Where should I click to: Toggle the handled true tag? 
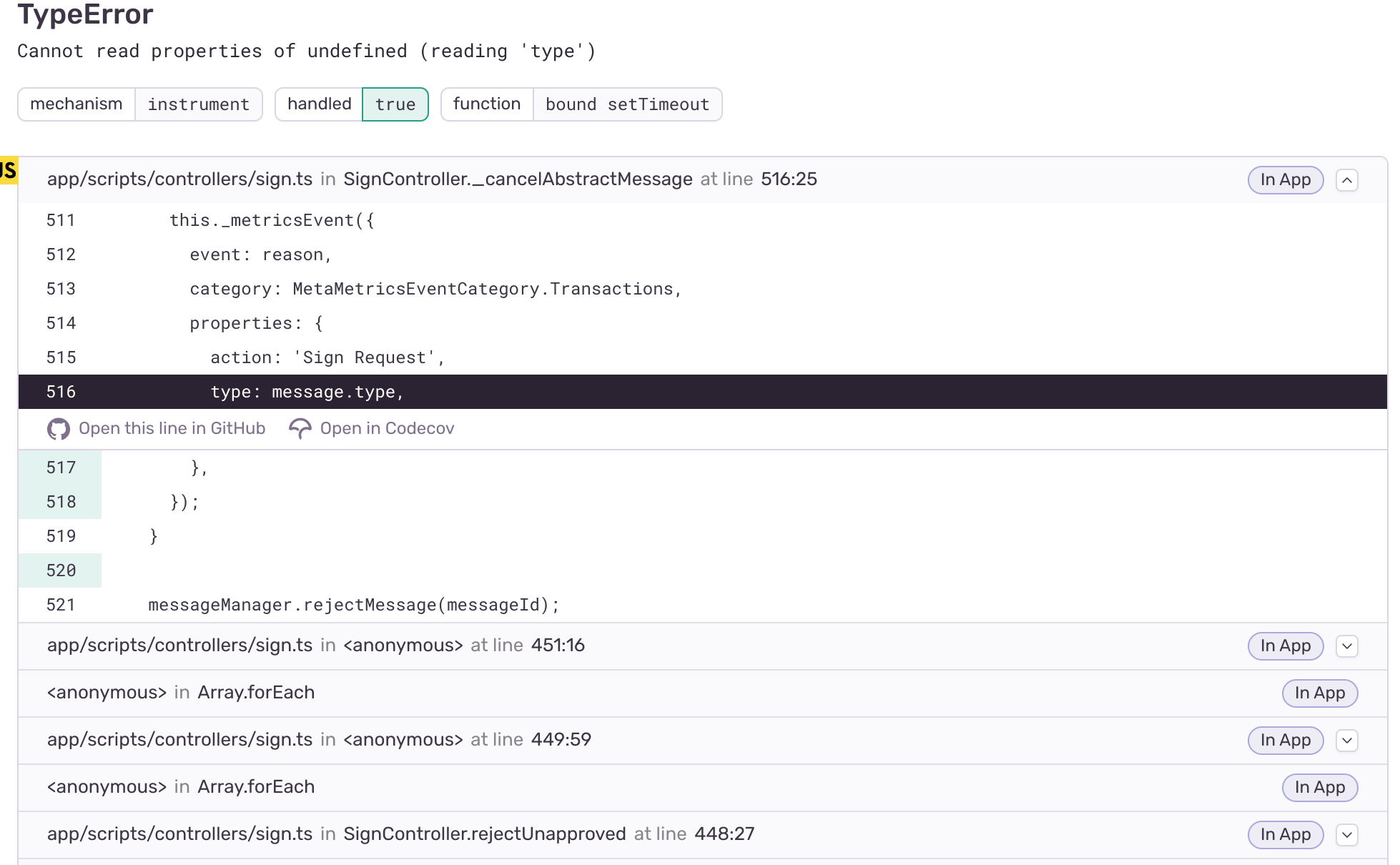tap(351, 104)
